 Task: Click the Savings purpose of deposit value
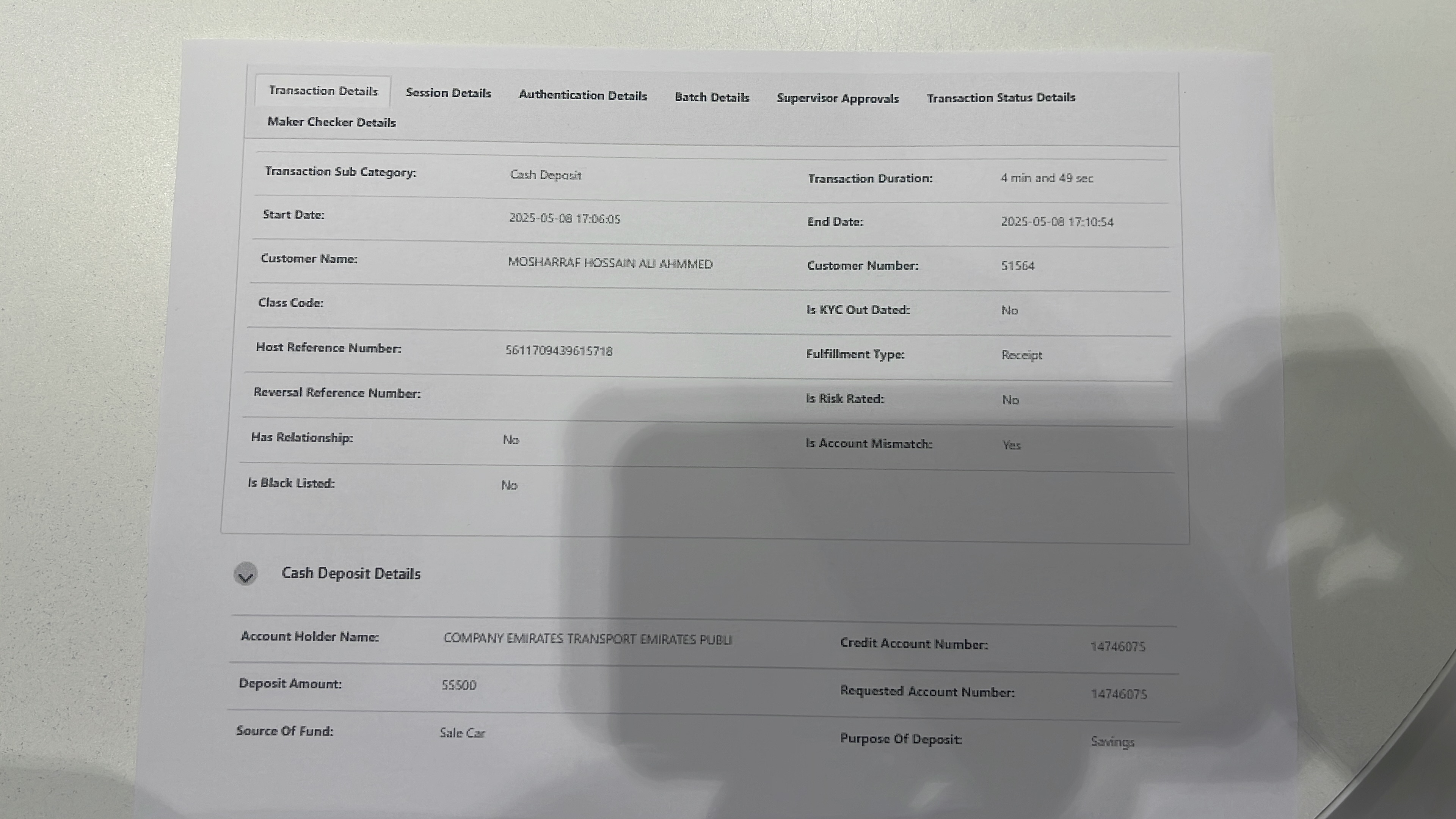(x=1112, y=742)
